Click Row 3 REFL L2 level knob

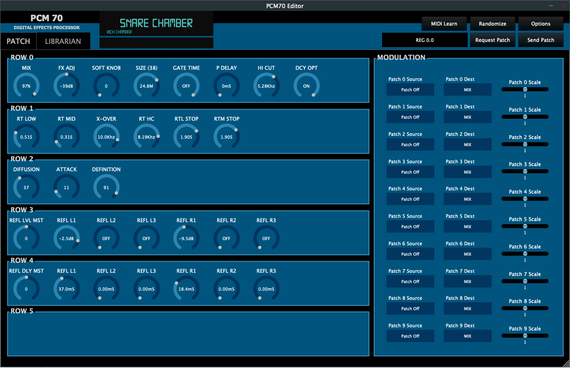(106, 238)
